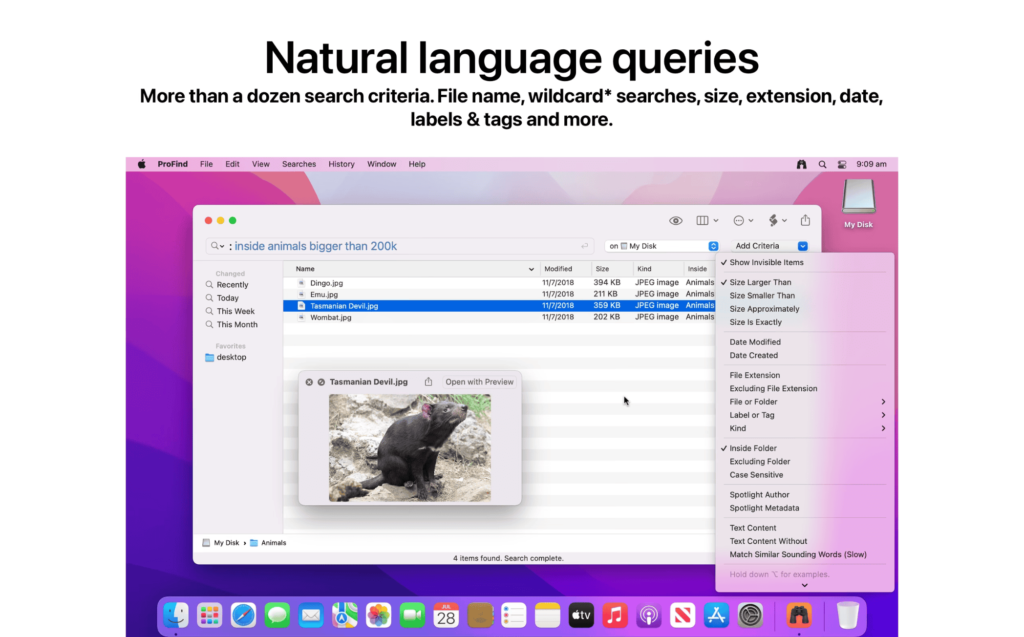Select the column view icon in the toolbar
The image size is (1024, 637).
click(704, 220)
